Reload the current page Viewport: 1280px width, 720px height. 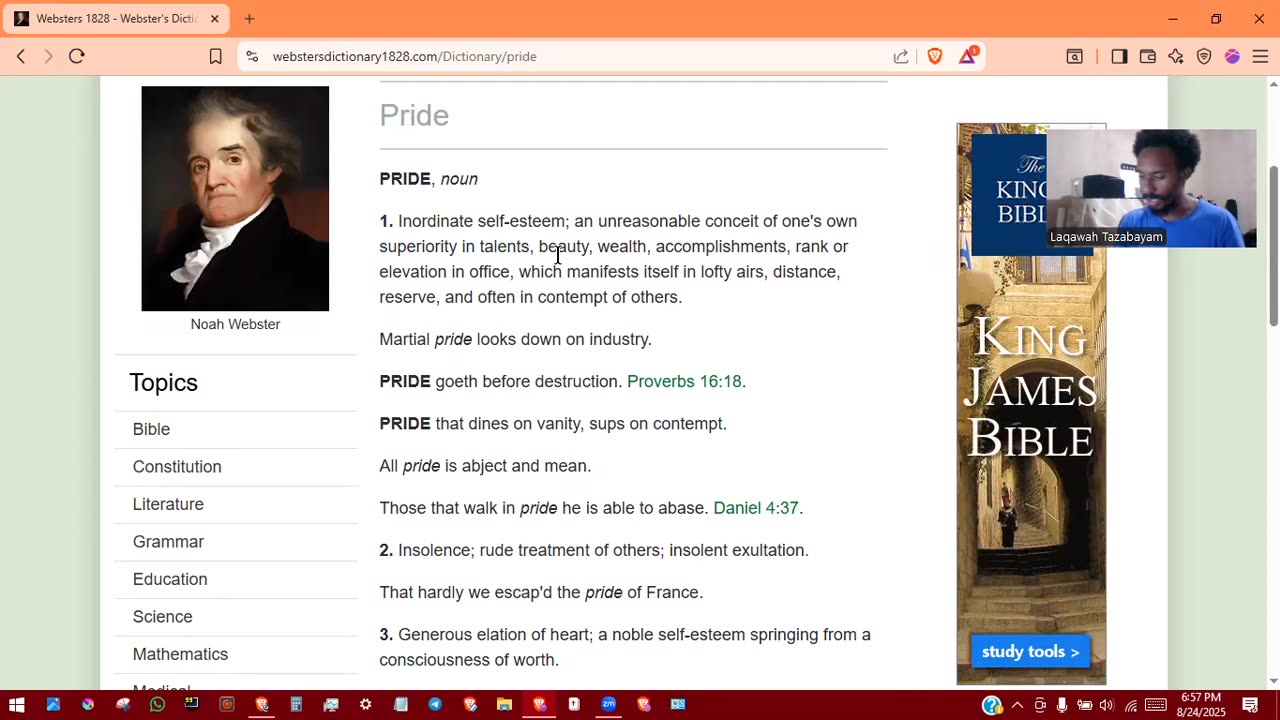click(76, 57)
